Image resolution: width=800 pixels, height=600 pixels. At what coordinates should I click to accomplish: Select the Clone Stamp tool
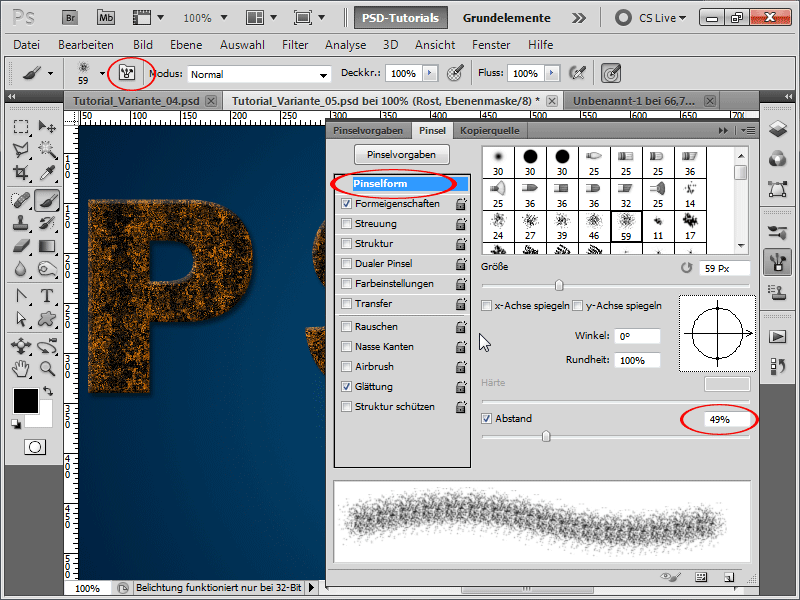[x=21, y=223]
